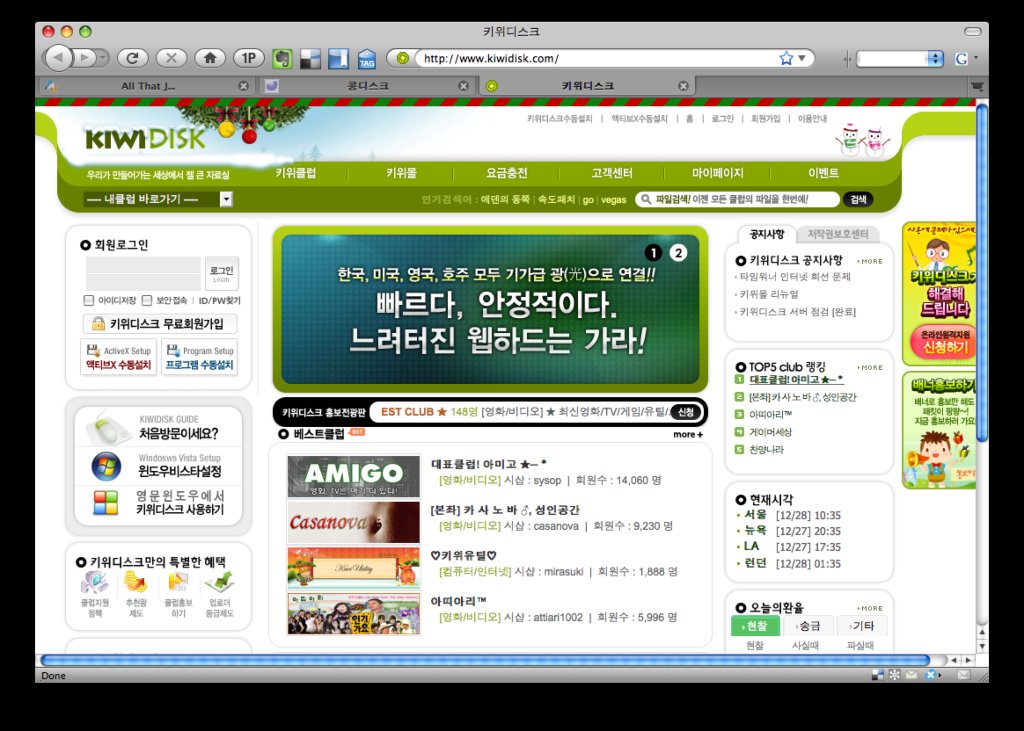Expand the Google search engine menu arrow

[x=976, y=58]
